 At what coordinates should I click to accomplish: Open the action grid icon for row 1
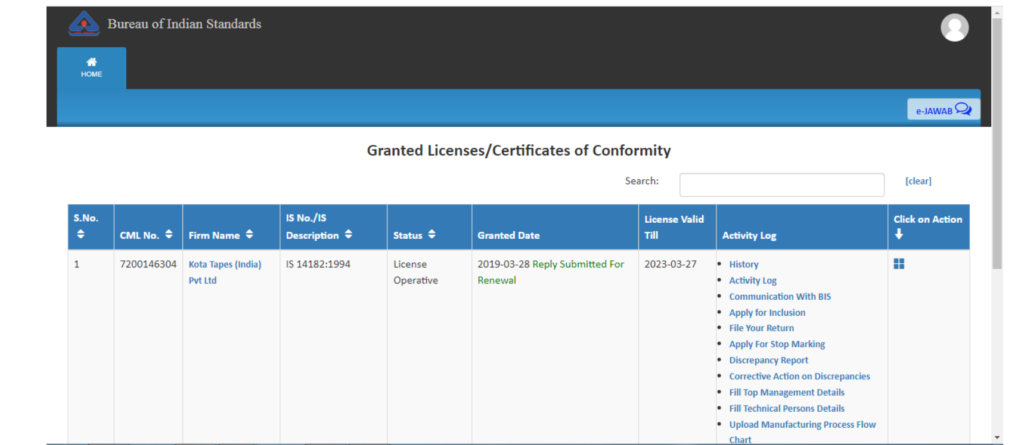[x=899, y=264]
